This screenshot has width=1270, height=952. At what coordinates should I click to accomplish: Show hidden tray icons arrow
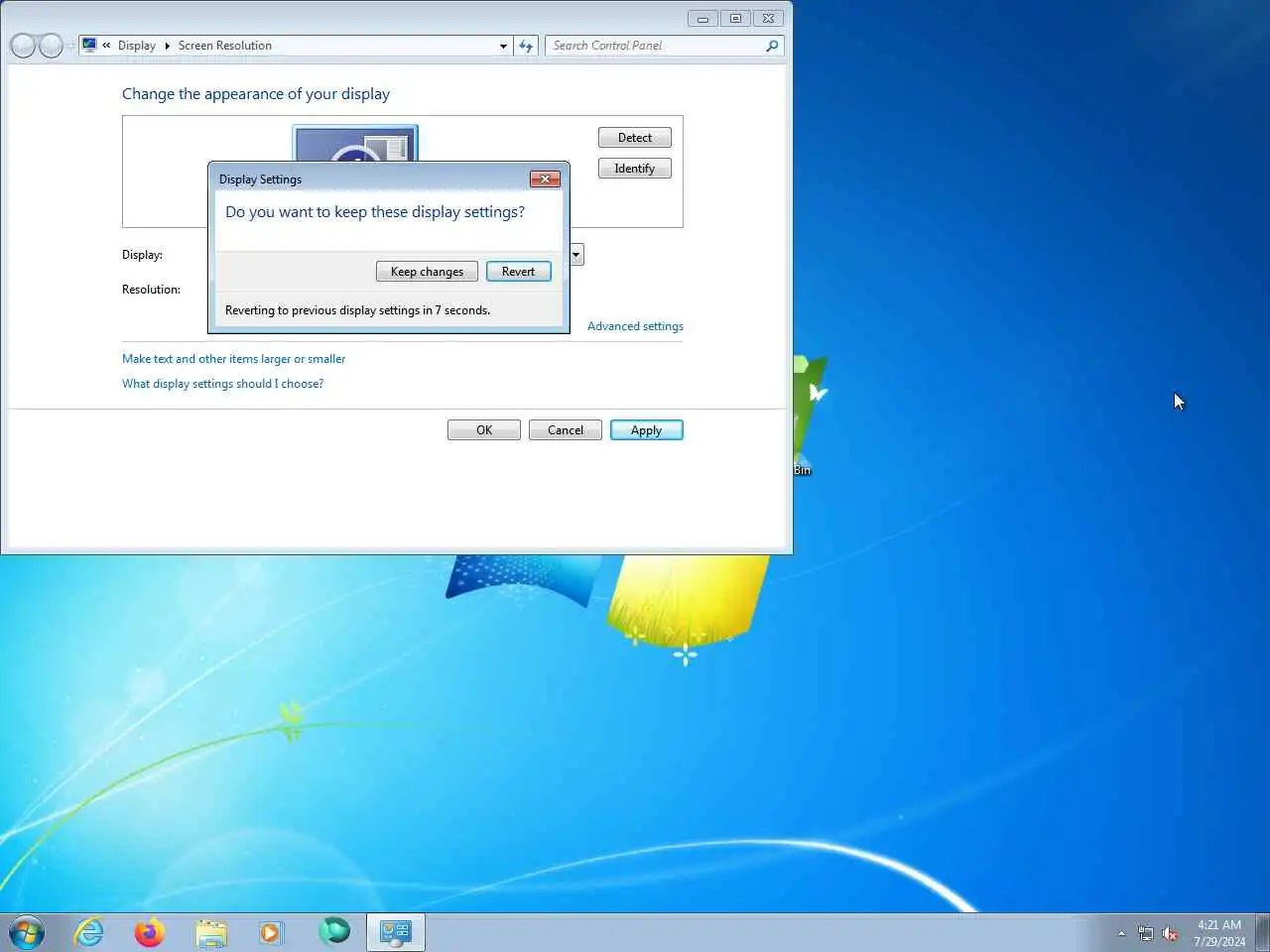pos(1122,934)
